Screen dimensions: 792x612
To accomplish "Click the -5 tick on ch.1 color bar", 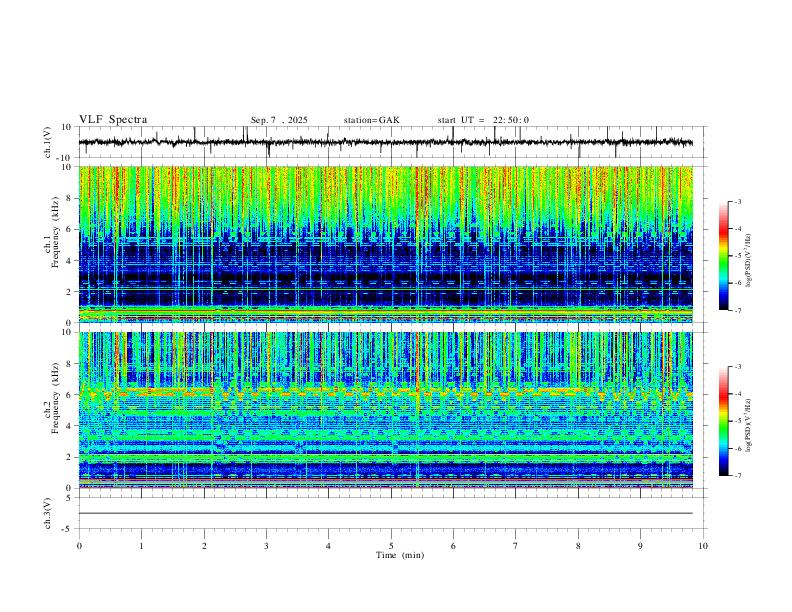I will pos(737,256).
